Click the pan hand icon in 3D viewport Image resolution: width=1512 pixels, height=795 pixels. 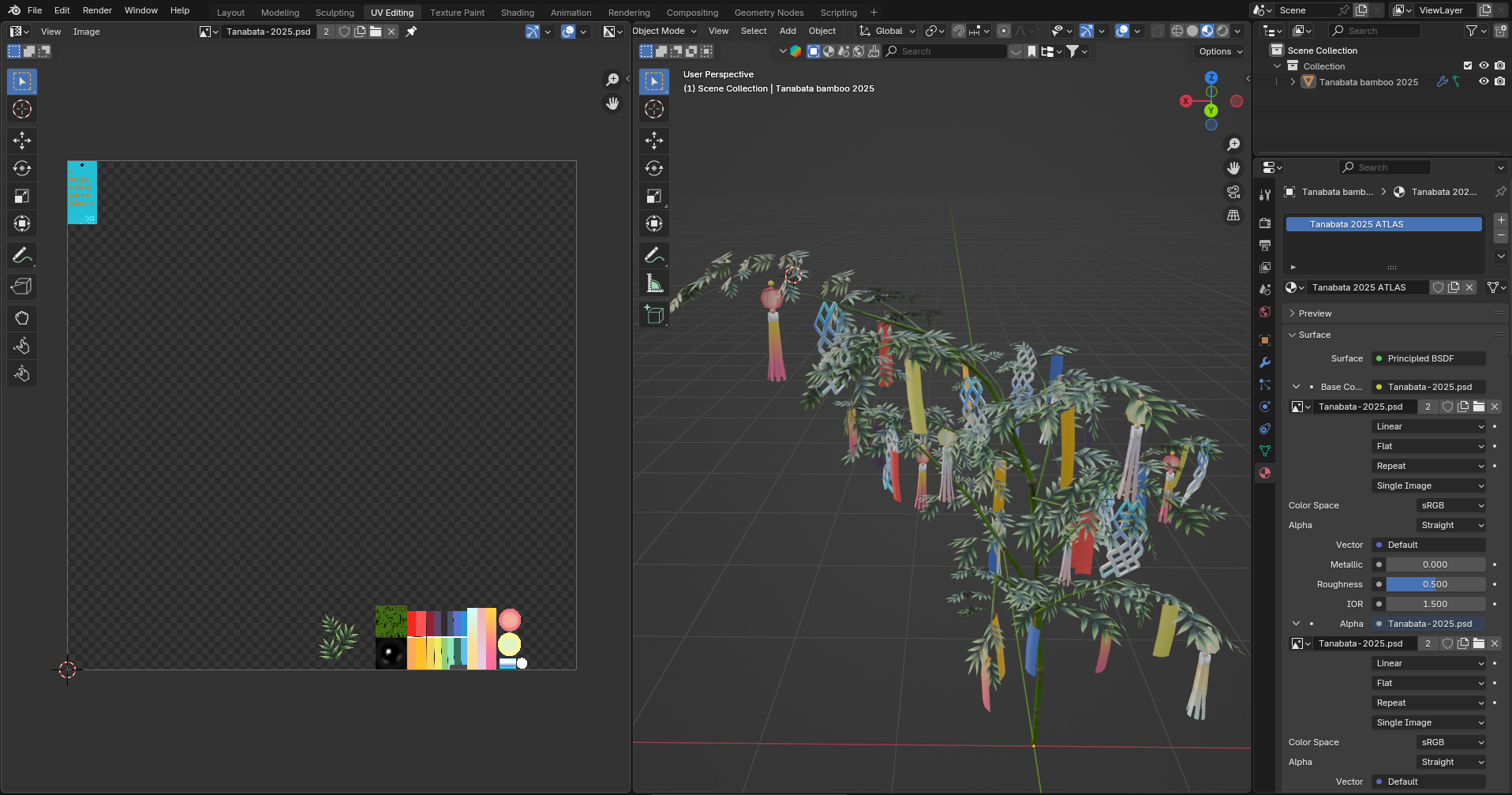click(1233, 168)
